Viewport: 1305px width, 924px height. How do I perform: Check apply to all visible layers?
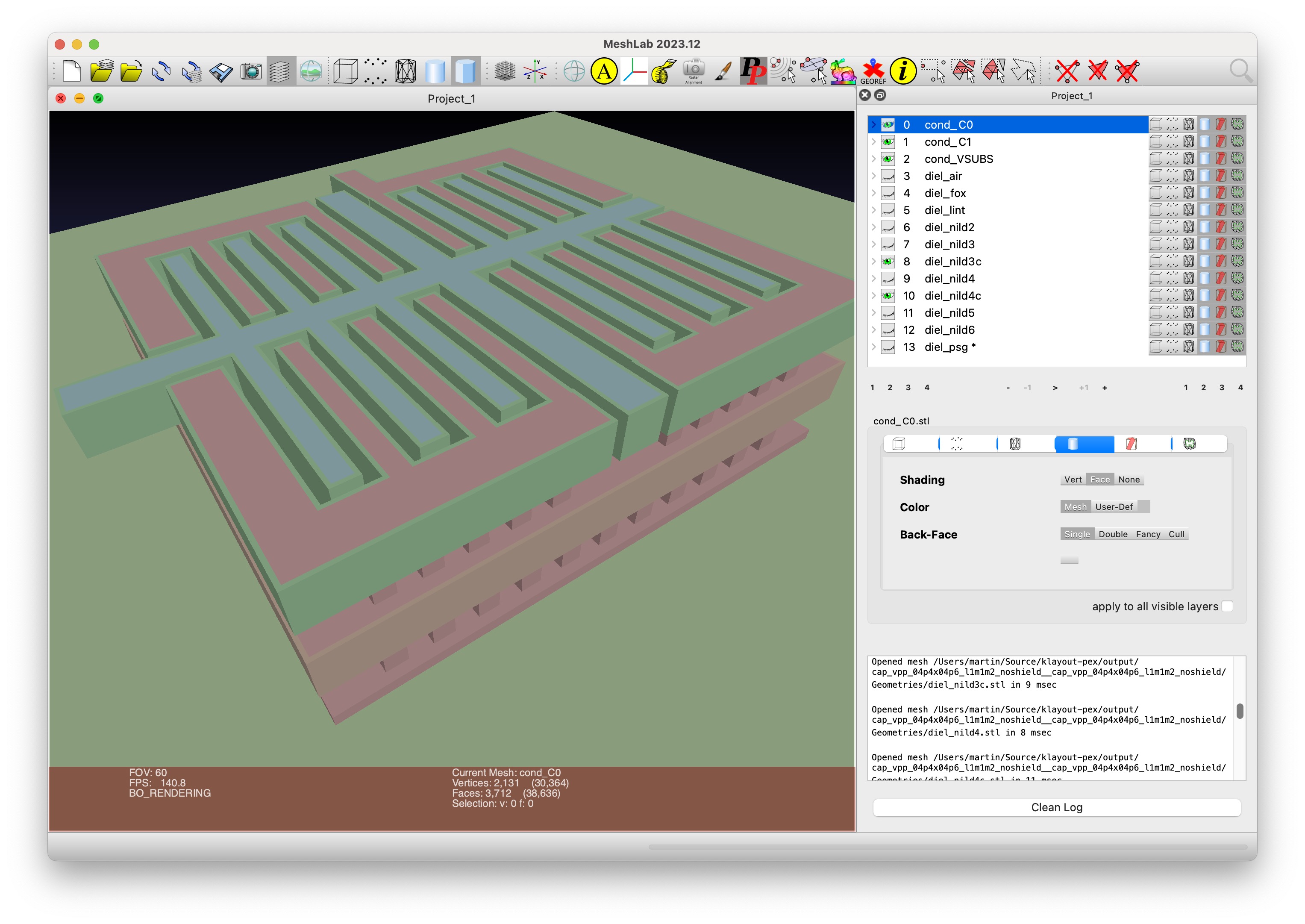pos(1227,606)
